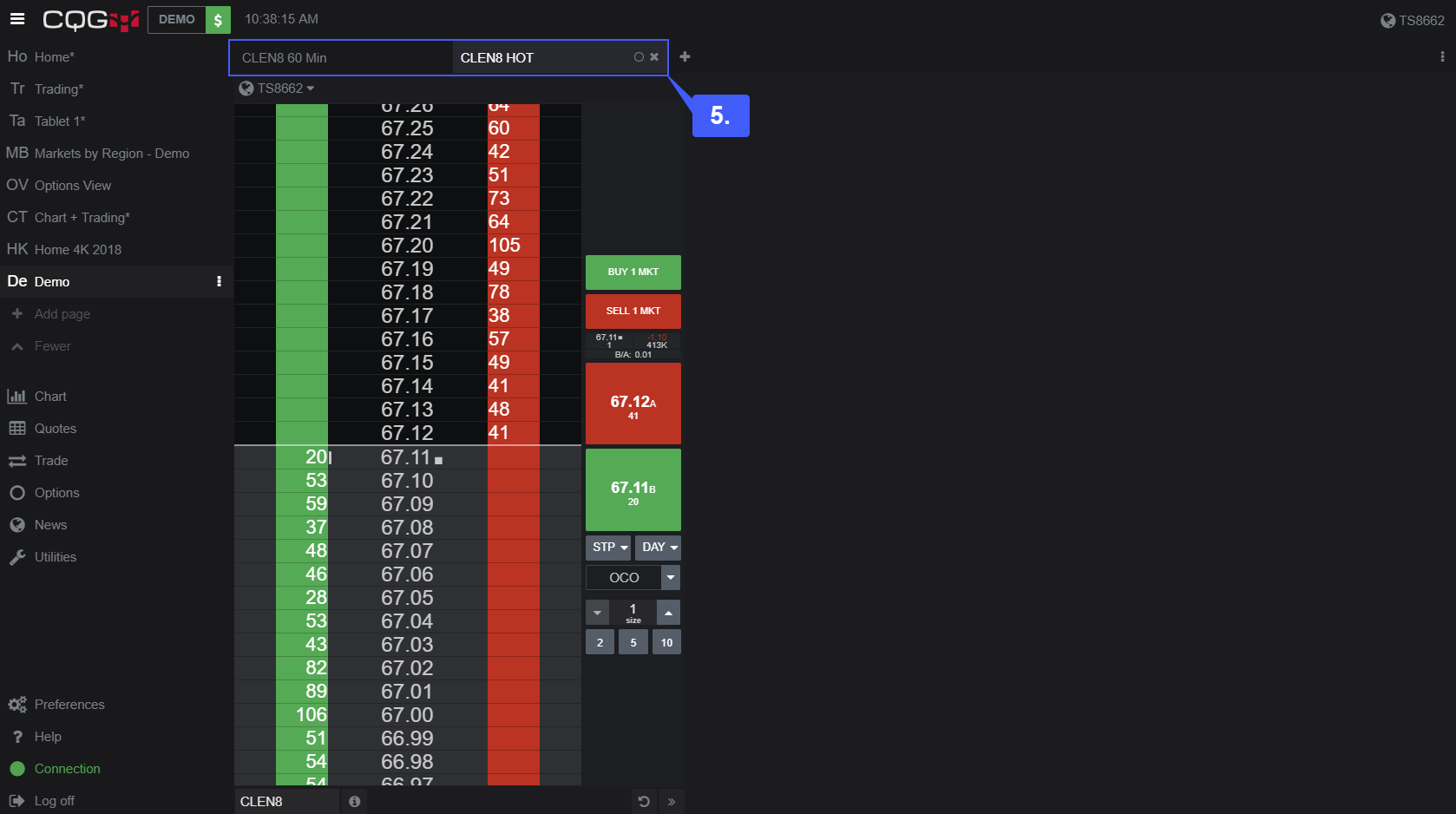Open the Preferences menu

tap(69, 704)
